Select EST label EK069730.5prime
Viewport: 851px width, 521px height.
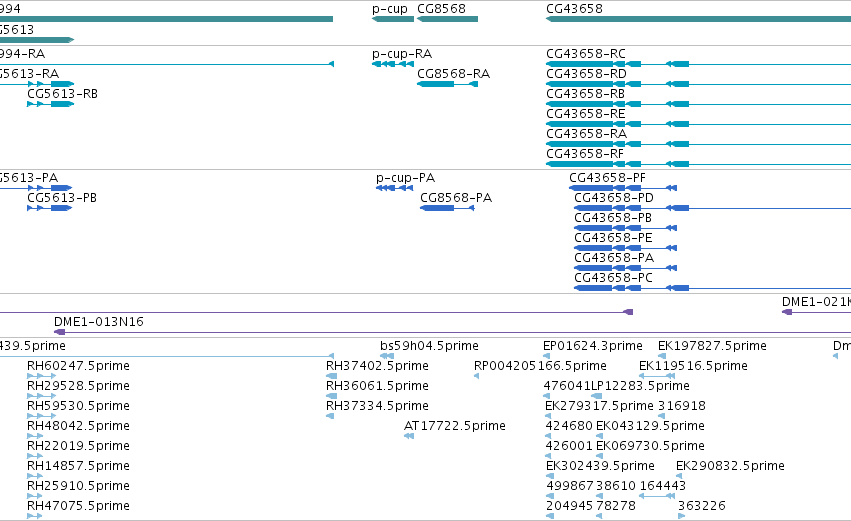(650, 447)
